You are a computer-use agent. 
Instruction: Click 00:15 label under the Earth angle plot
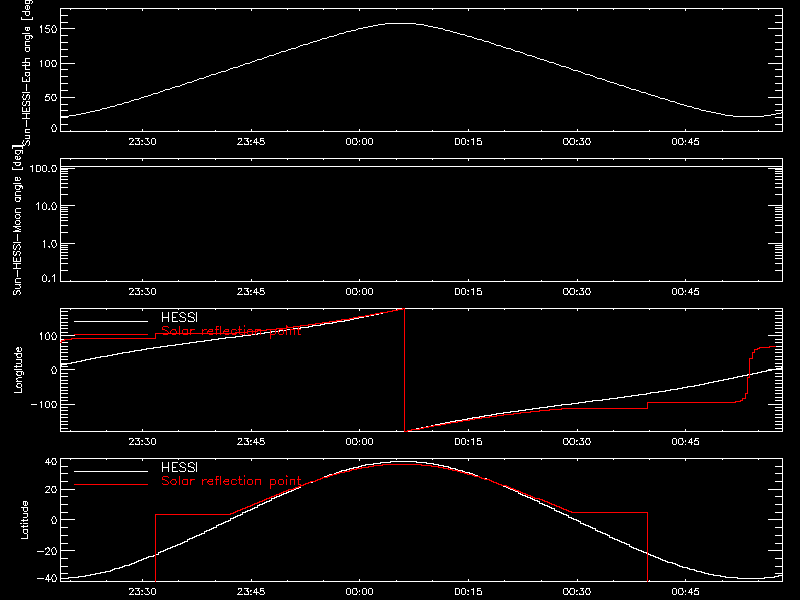point(468,141)
